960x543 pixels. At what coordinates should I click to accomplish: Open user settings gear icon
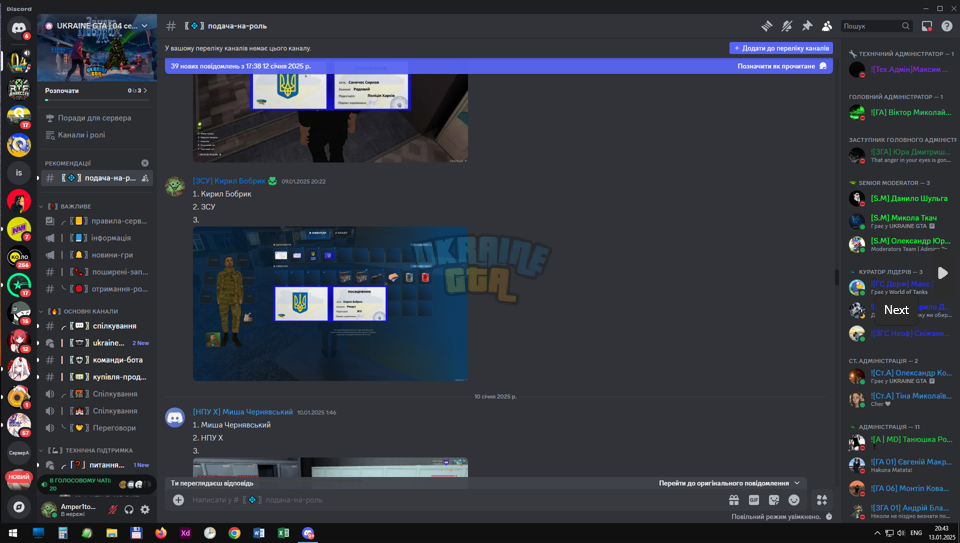145,509
